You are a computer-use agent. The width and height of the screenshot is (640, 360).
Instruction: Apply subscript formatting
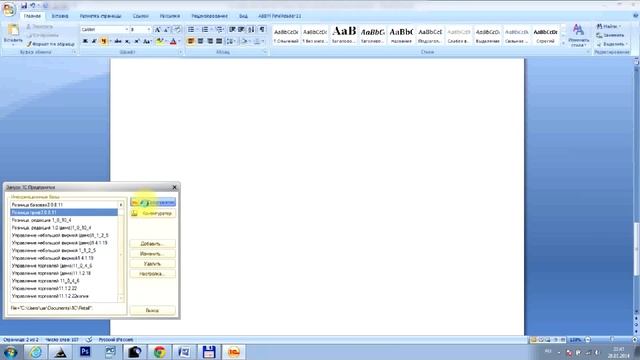(x=127, y=41)
